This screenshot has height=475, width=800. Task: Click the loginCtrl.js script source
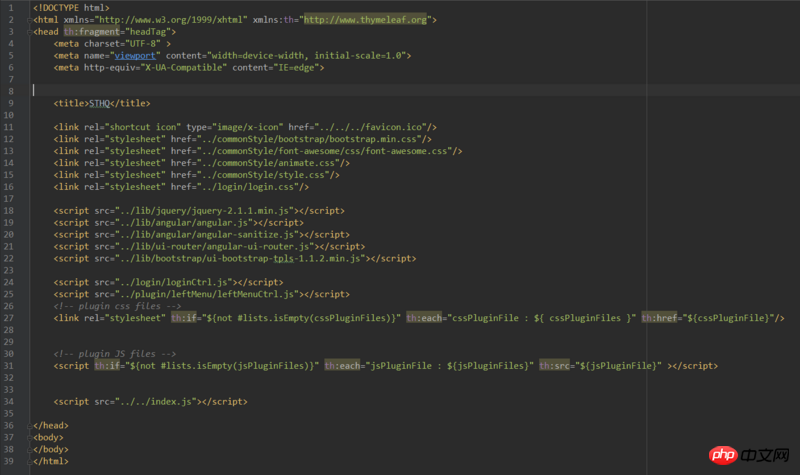point(176,282)
